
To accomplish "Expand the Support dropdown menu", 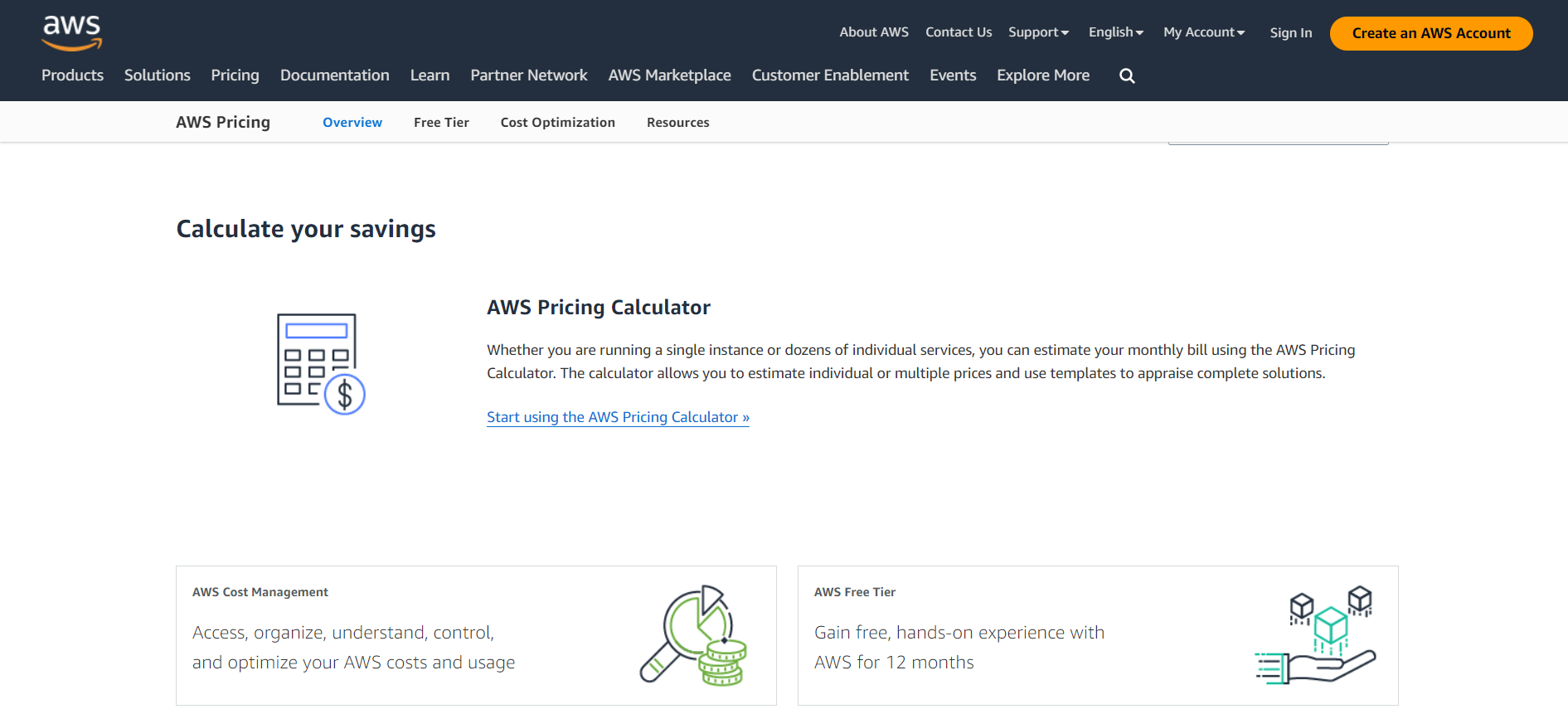I will click(1038, 32).
